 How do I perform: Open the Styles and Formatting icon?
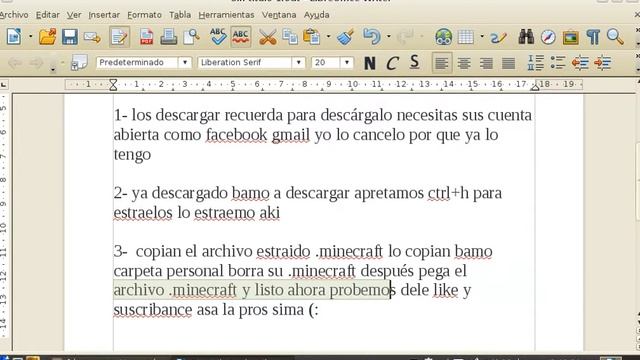[79, 62]
